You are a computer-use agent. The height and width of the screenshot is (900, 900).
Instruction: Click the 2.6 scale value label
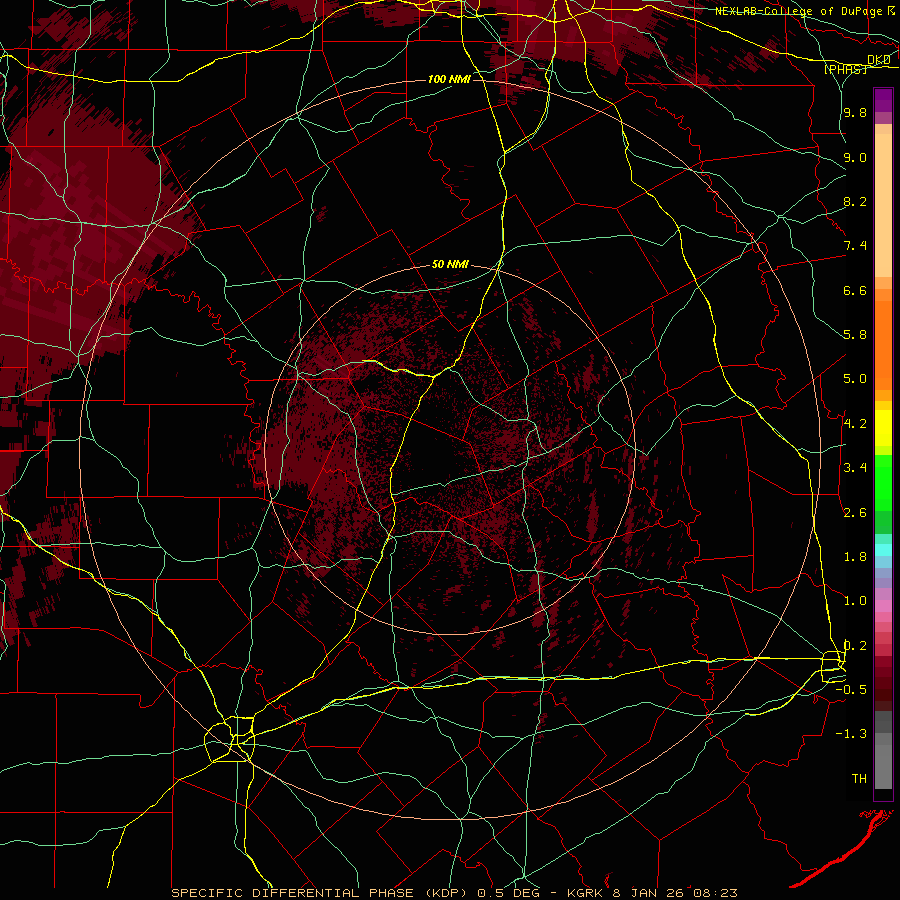pos(855,512)
